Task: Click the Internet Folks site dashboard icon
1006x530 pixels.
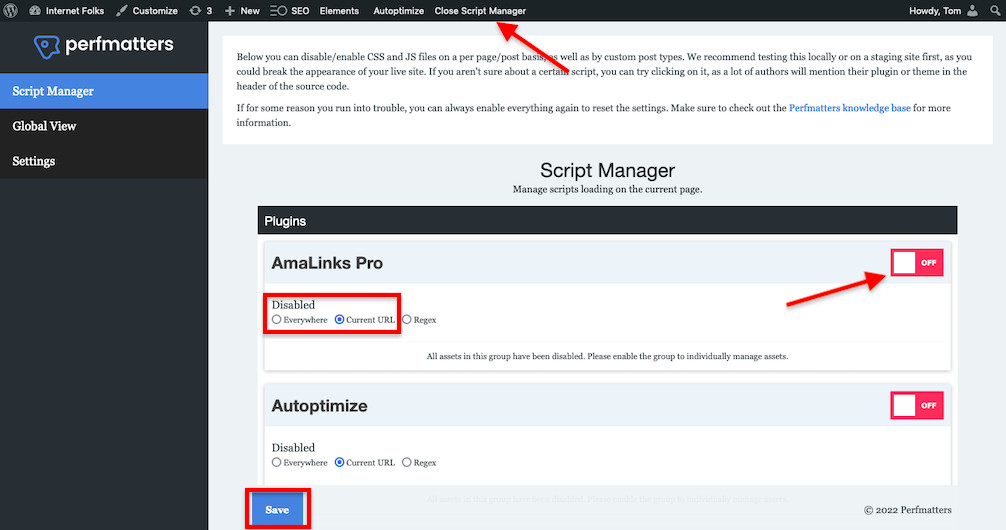Action: pyautogui.click(x=35, y=11)
